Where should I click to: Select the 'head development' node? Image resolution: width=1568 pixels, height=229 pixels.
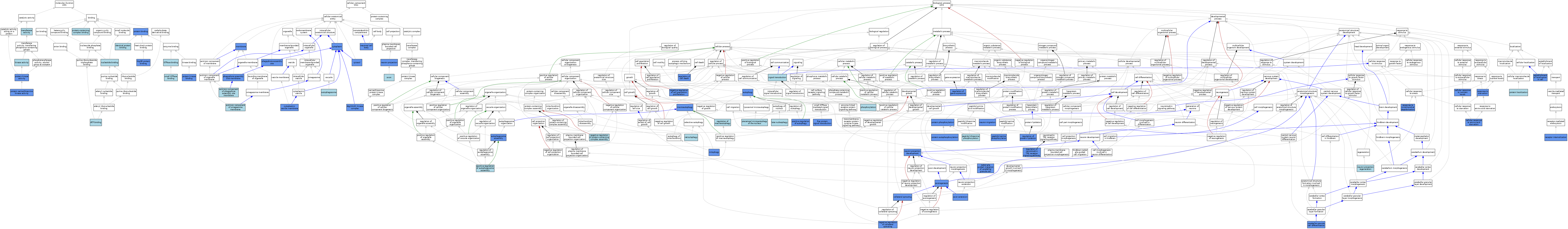pyautogui.click(x=1363, y=47)
